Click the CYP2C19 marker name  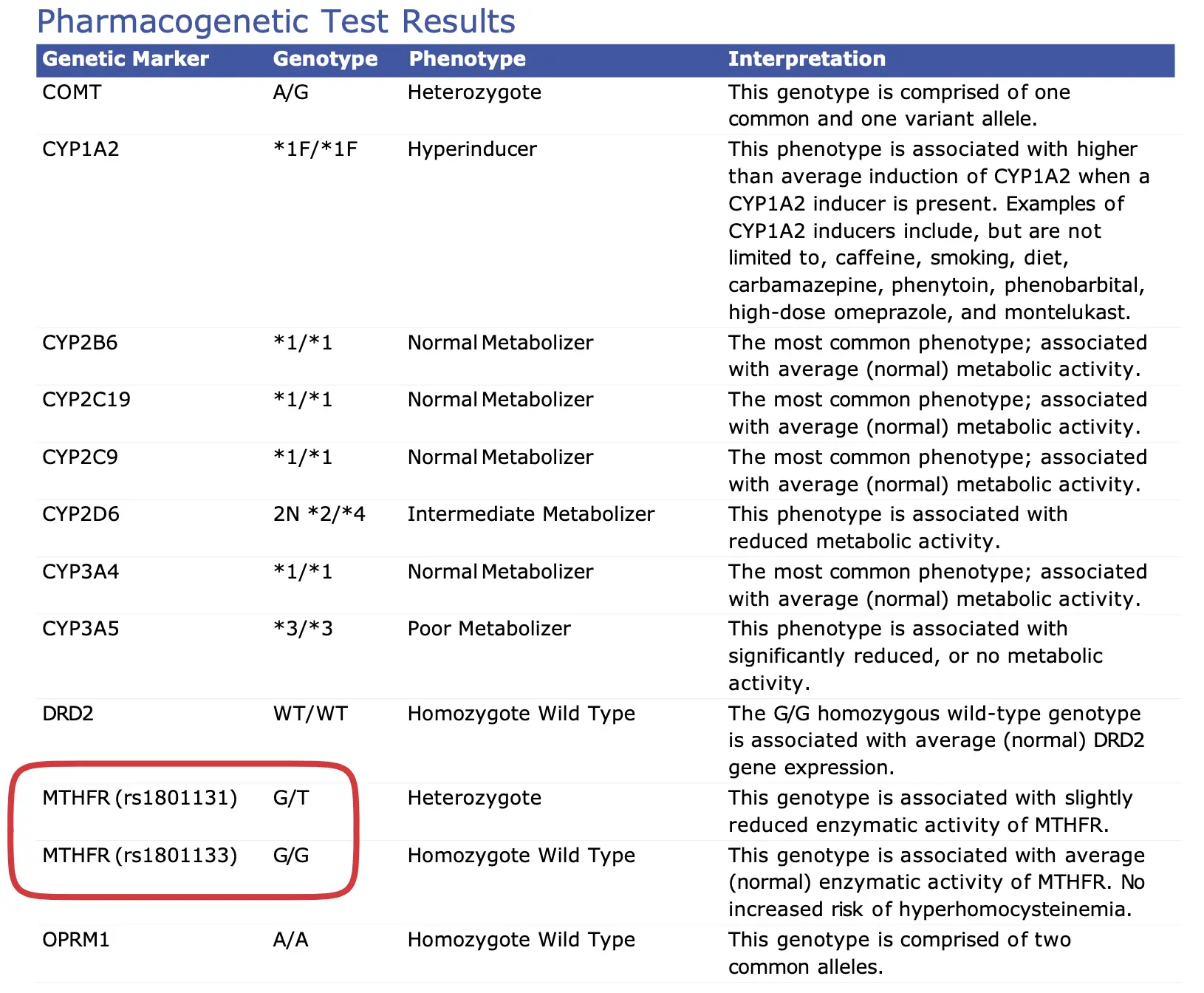(86, 400)
